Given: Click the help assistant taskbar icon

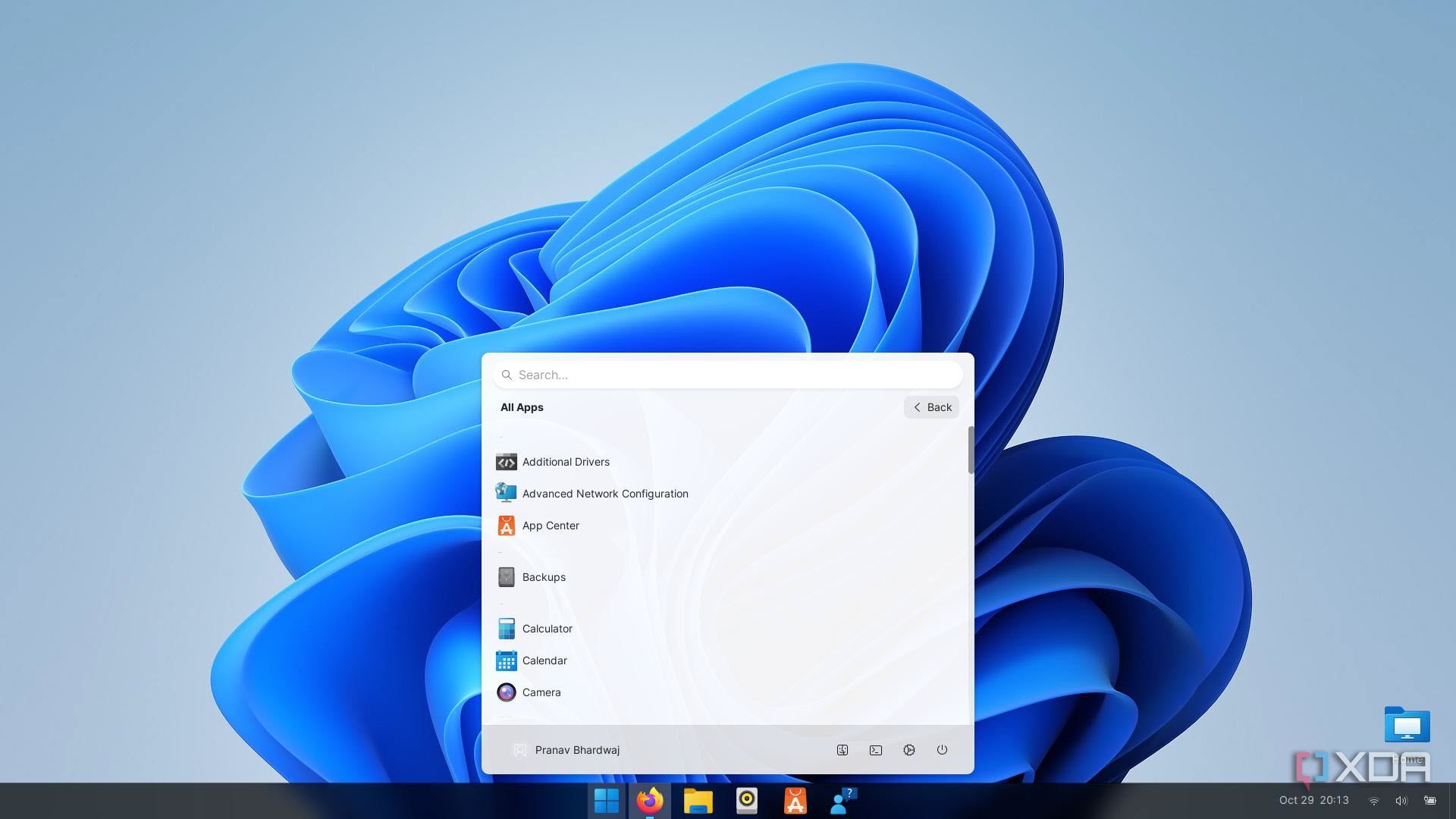Looking at the screenshot, I should pyautogui.click(x=843, y=801).
